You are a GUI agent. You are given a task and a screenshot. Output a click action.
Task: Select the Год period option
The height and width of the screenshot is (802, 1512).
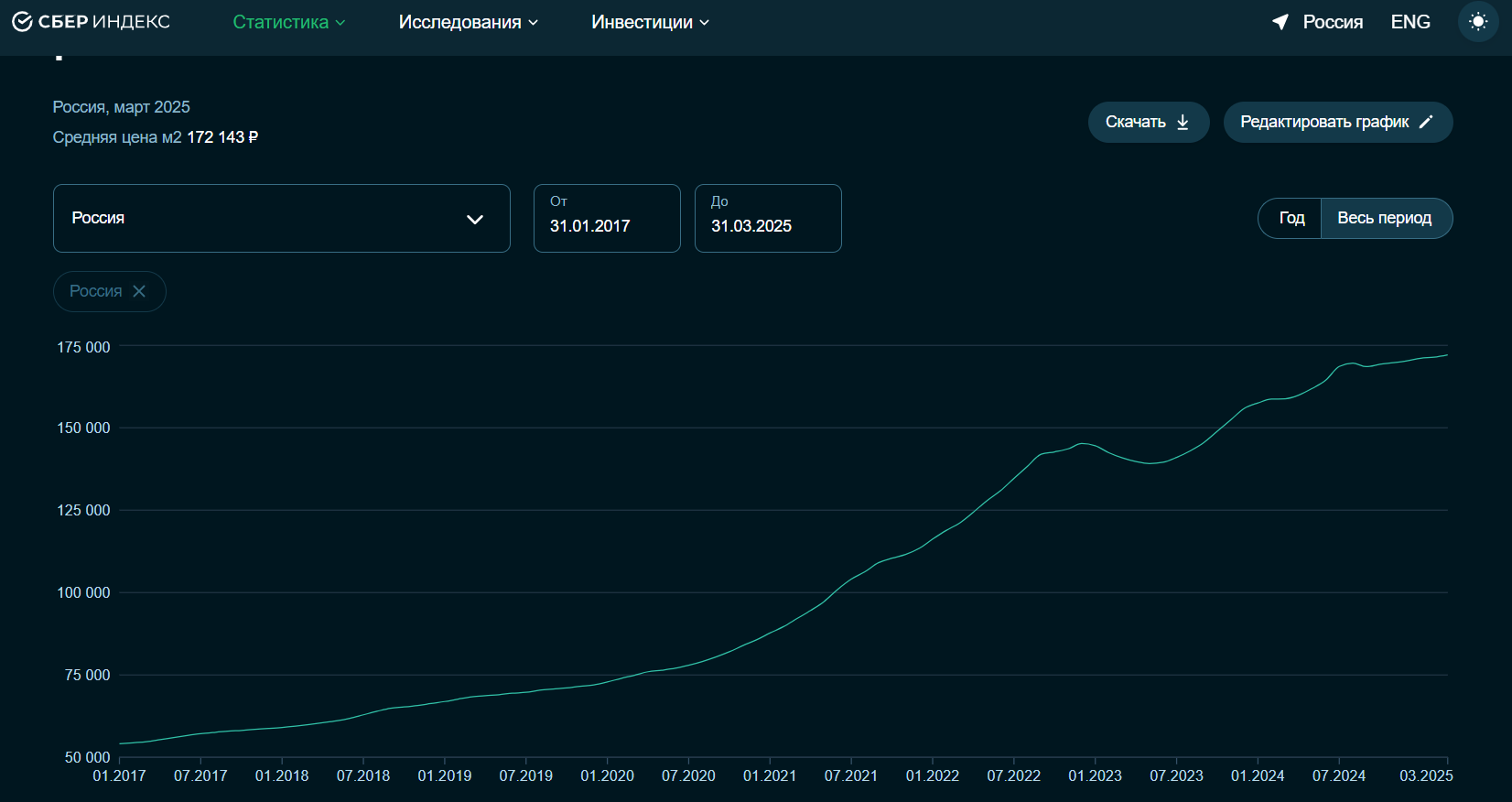[x=1291, y=218]
